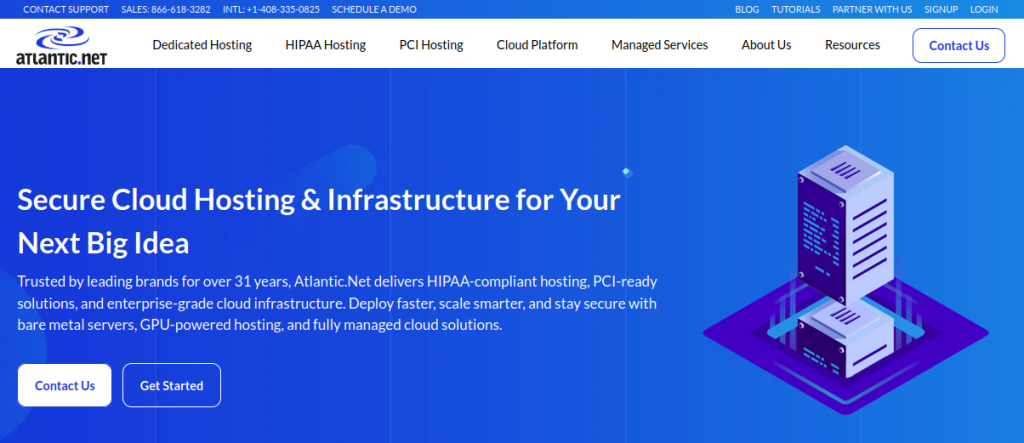The image size is (1024, 443).
Task: Click the white Contact Us hero button
Action: coord(65,386)
